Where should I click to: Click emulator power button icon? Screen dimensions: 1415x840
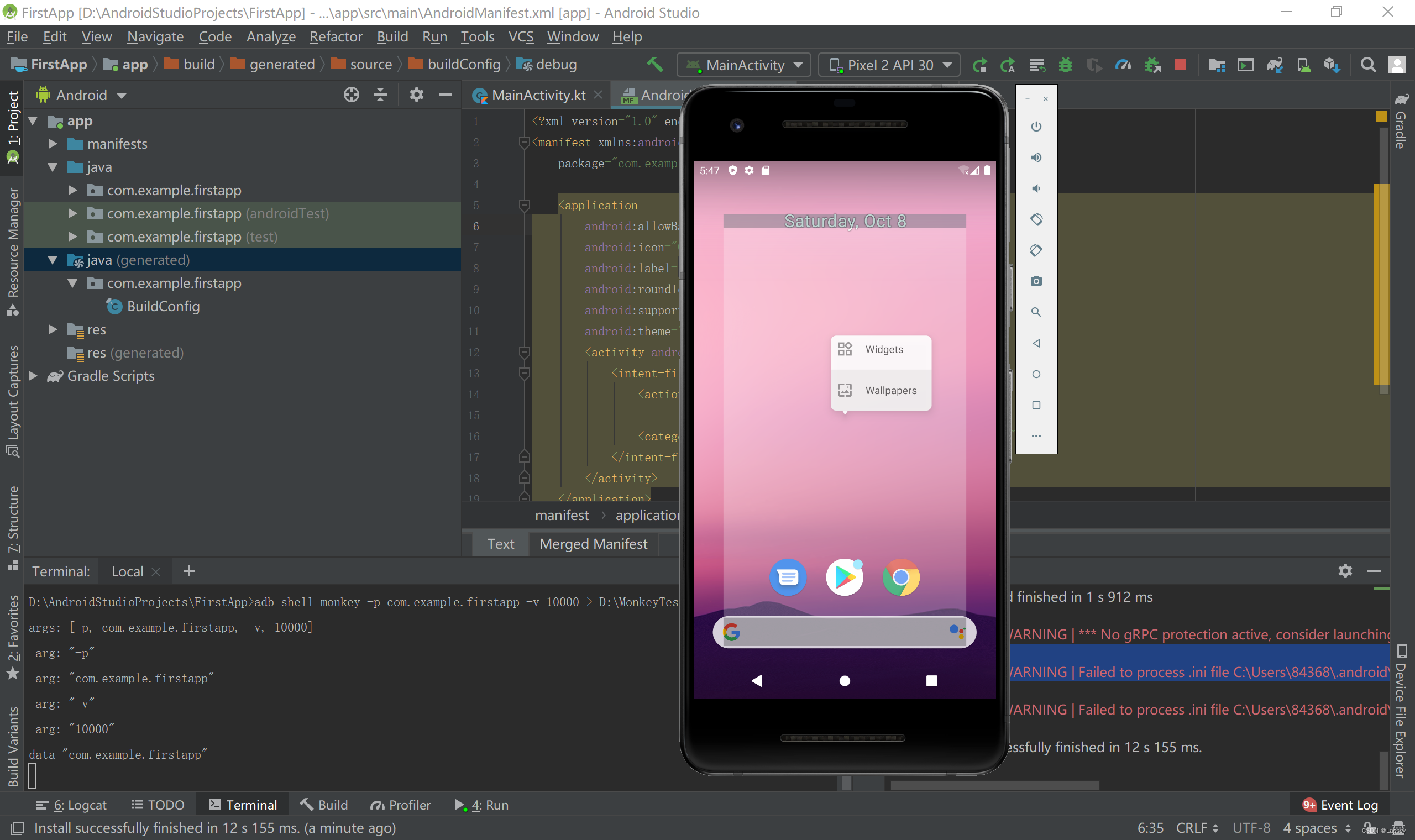point(1036,126)
